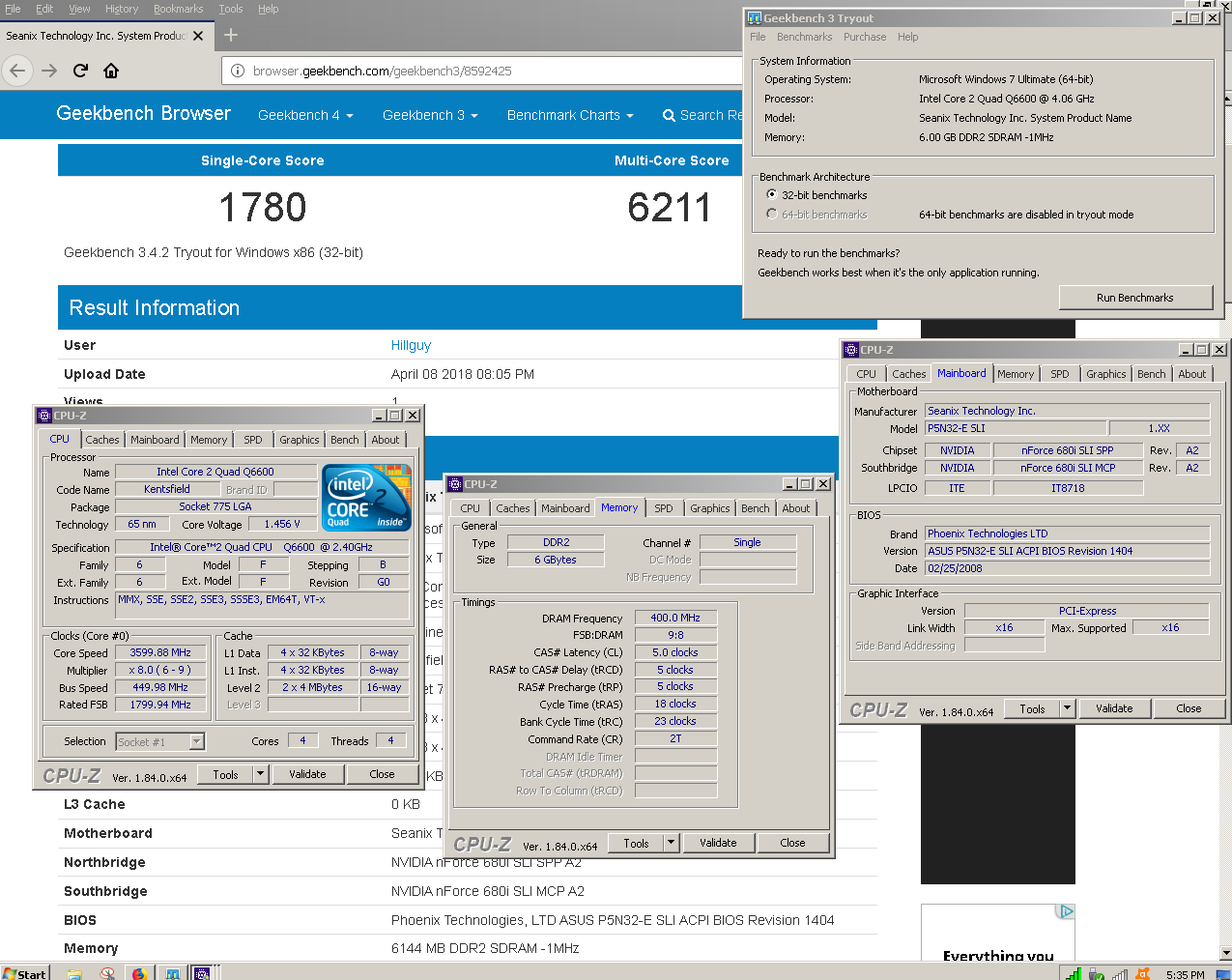Click the browser forward arrow
Image resolution: width=1232 pixels, height=980 pixels.
click(49, 71)
